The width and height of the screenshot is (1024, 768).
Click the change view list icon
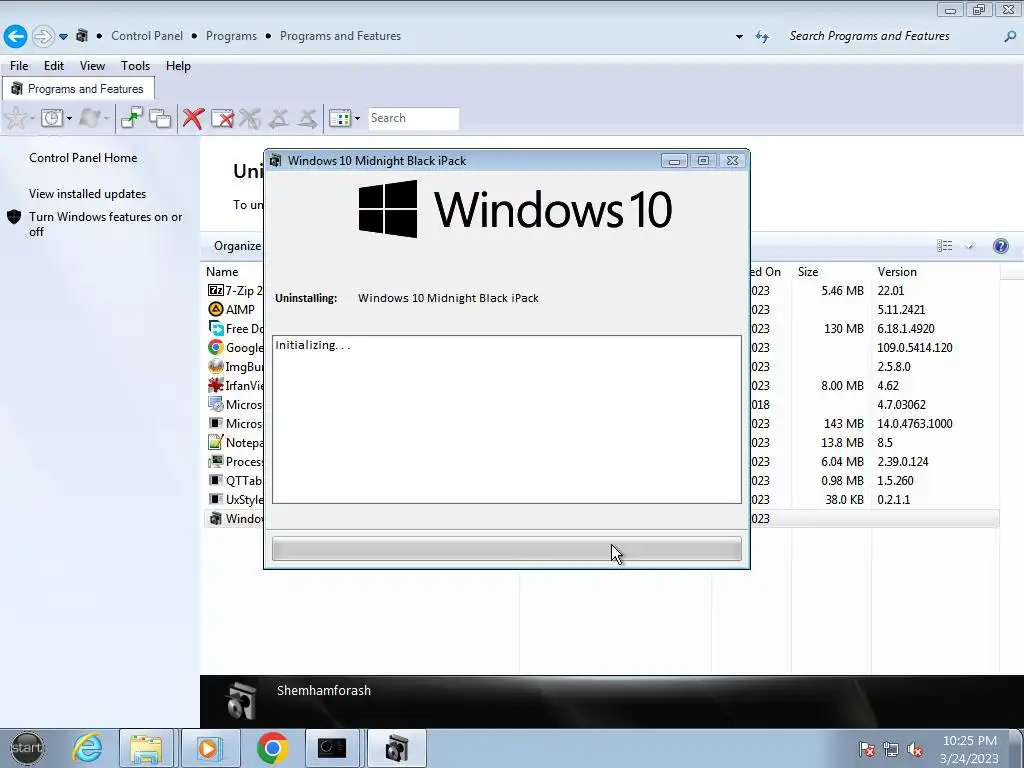(x=944, y=246)
